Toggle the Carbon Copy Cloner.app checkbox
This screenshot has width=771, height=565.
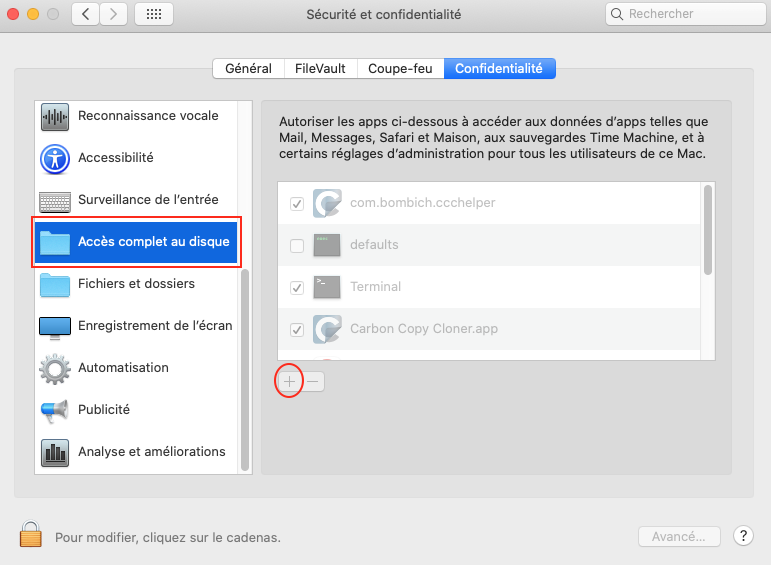click(x=297, y=329)
